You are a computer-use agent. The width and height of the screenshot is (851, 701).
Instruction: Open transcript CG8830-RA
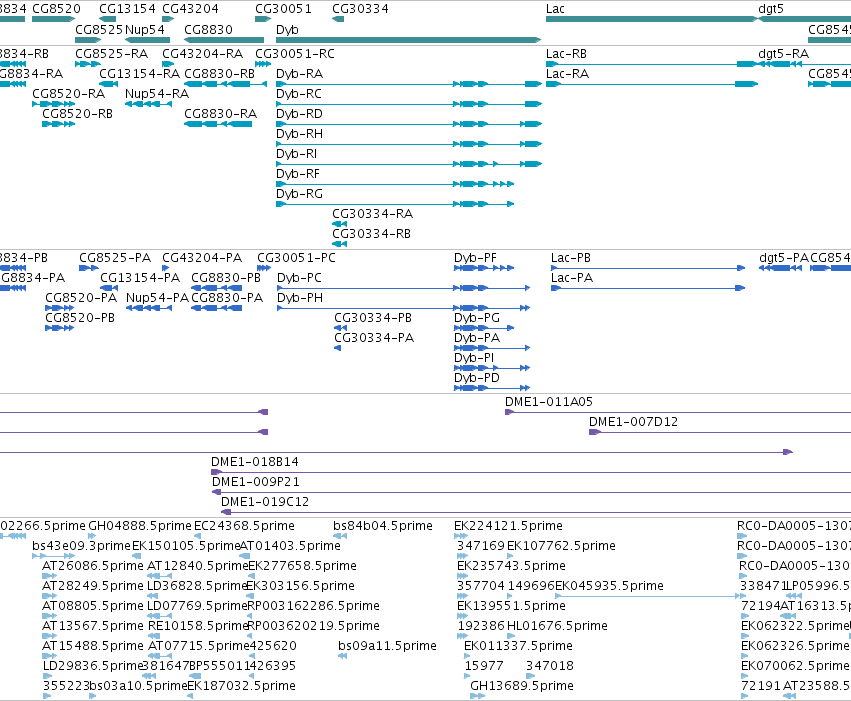[220, 114]
